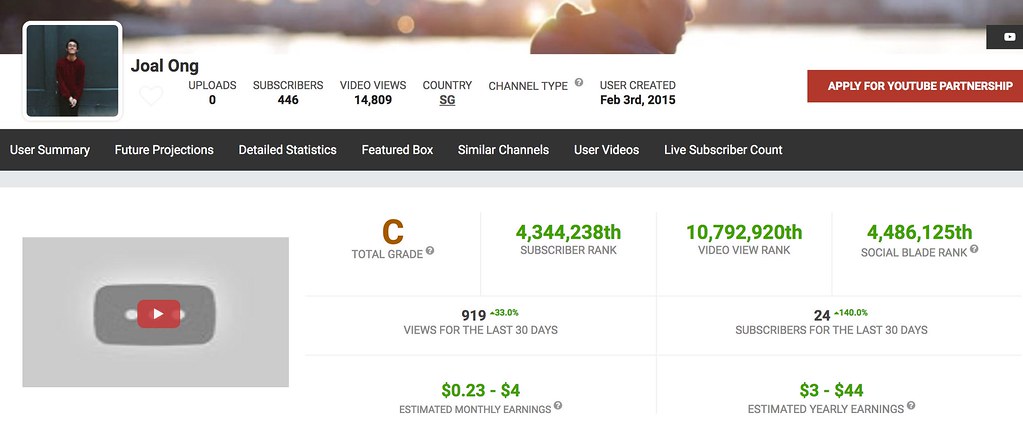Click the 10,792,920th video view rank
The width and height of the screenshot is (1023, 433).
[744, 232]
